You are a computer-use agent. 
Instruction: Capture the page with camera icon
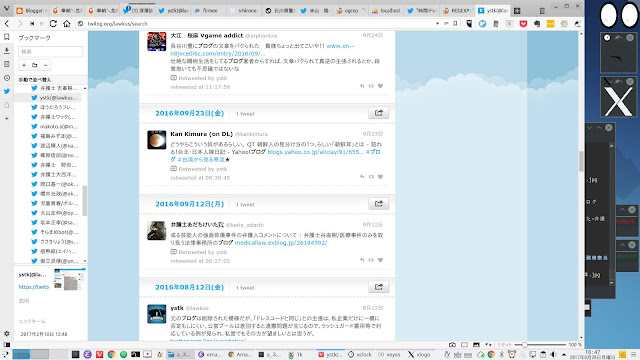coord(452,344)
